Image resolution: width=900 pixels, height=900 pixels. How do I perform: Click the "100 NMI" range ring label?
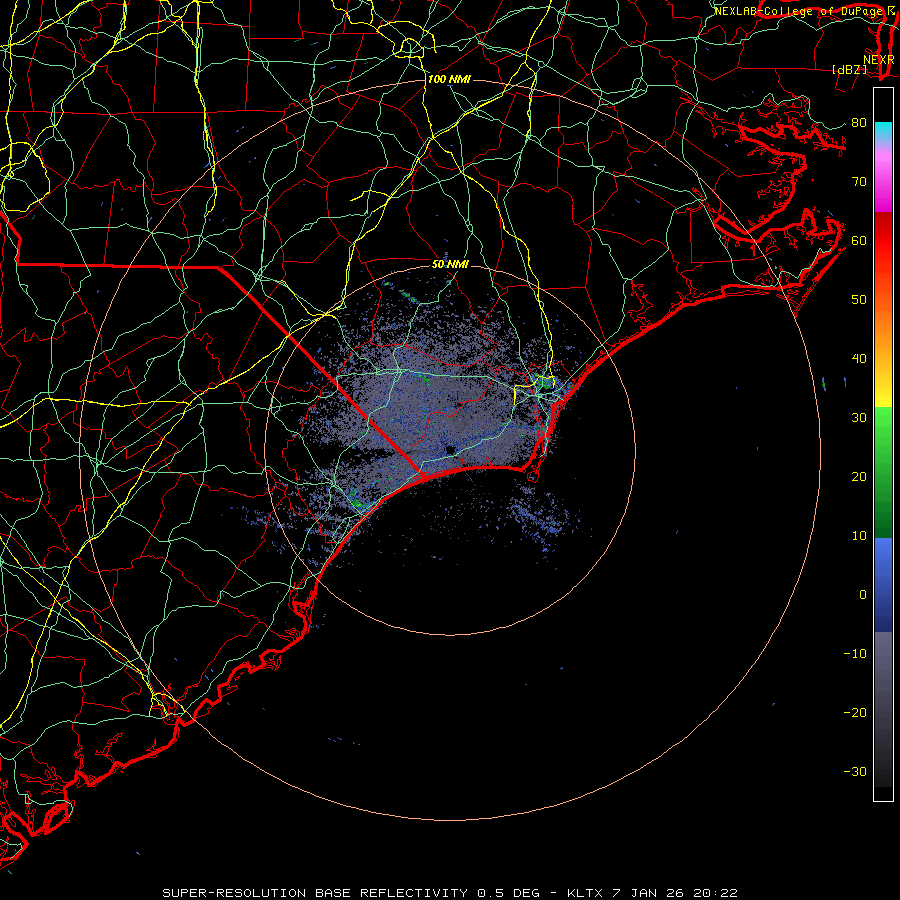[449, 79]
